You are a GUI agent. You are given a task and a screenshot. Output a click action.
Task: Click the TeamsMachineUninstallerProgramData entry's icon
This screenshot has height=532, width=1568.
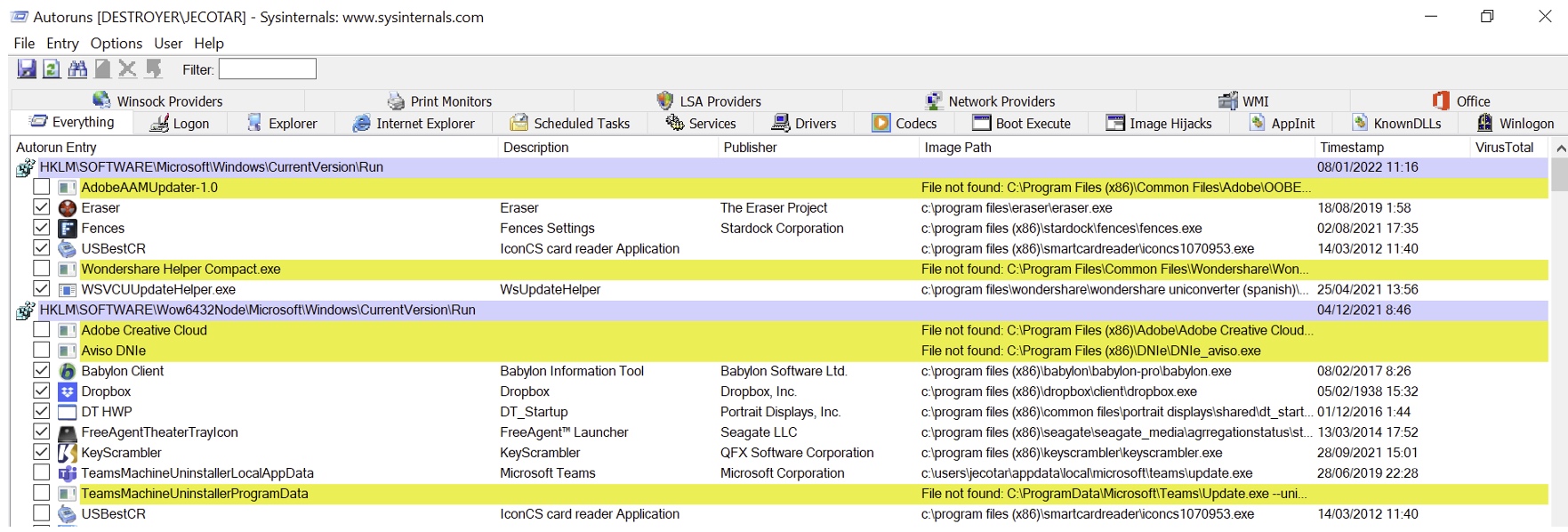(x=67, y=494)
